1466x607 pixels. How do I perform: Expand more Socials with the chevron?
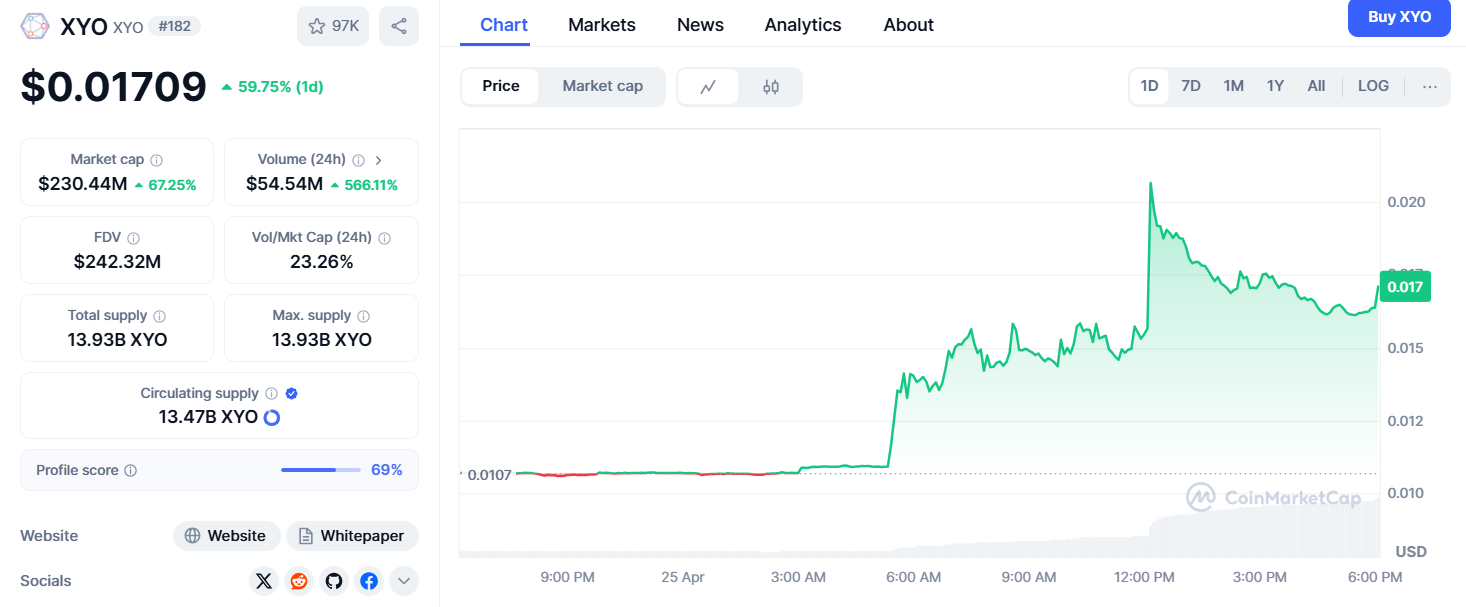(403, 581)
